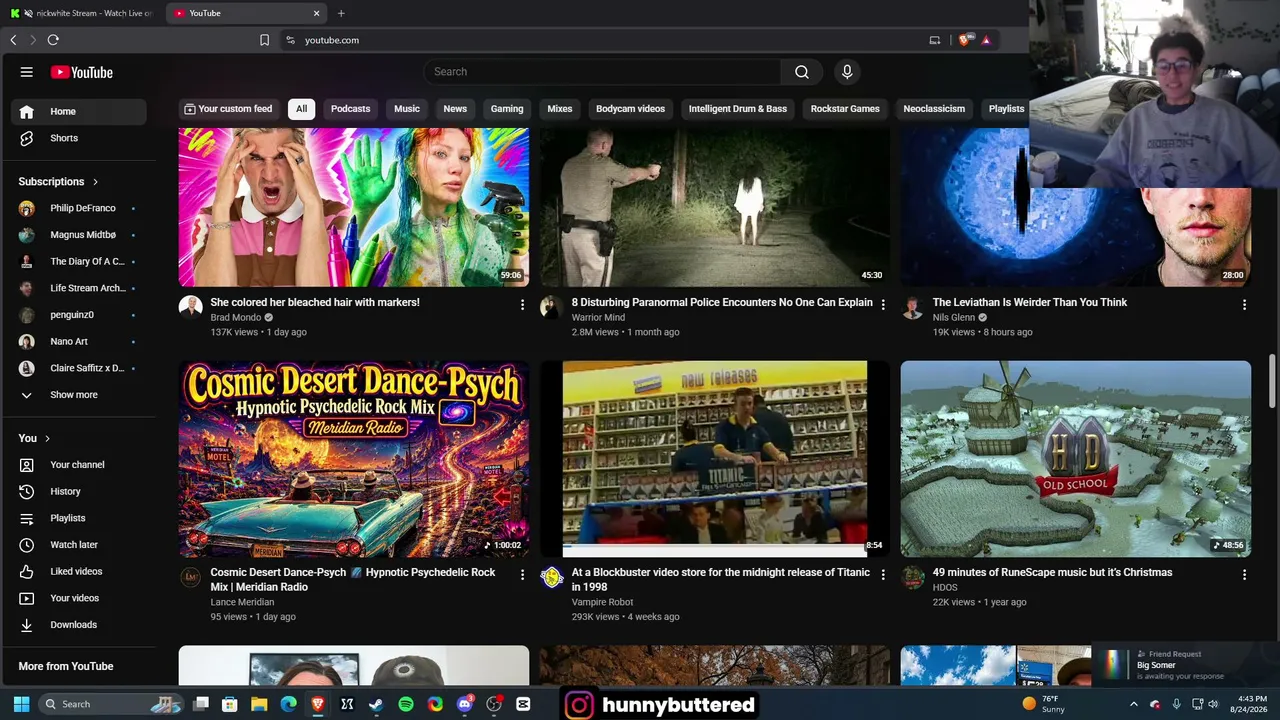Open the Philip DeFranco subscription
Image resolution: width=1280 pixels, height=720 pixels.
click(x=80, y=208)
